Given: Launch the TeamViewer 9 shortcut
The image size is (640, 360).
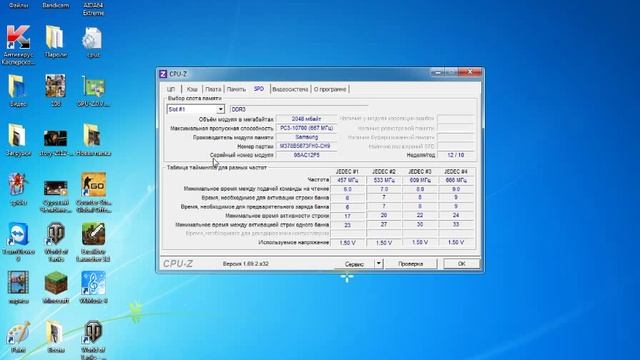Looking at the screenshot, I should coord(18,234).
